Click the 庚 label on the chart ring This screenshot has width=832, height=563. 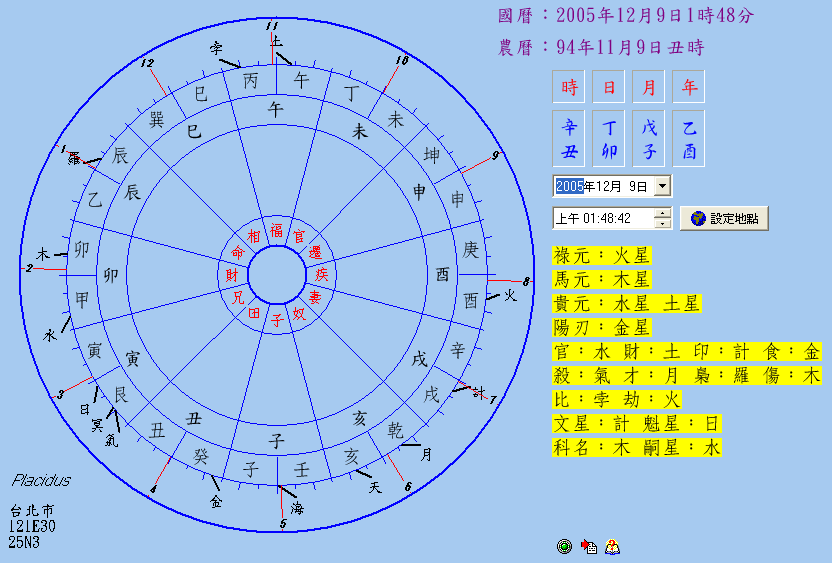[x=470, y=249]
